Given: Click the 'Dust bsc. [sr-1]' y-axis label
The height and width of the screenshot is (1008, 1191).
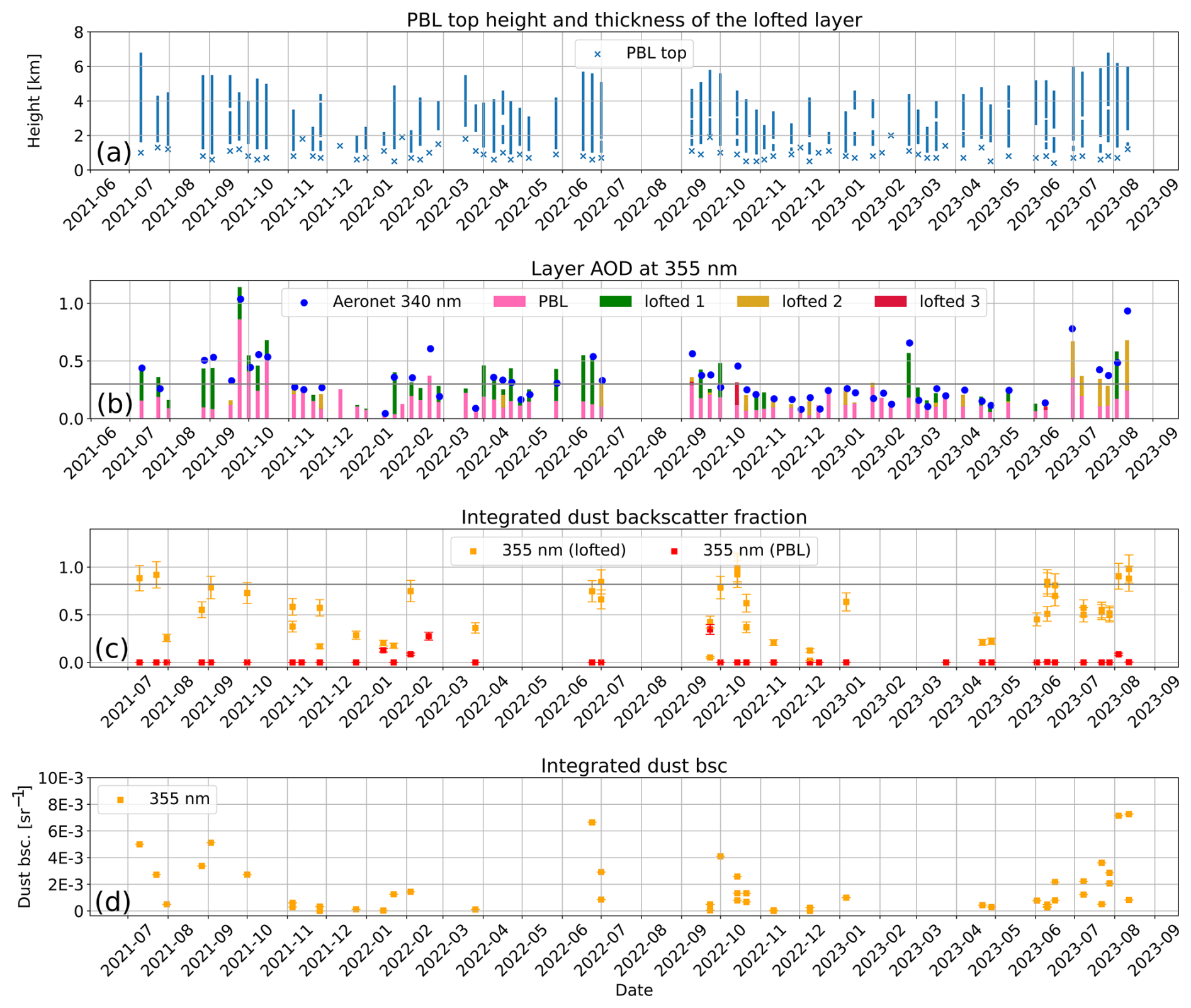Looking at the screenshot, I should click(24, 846).
